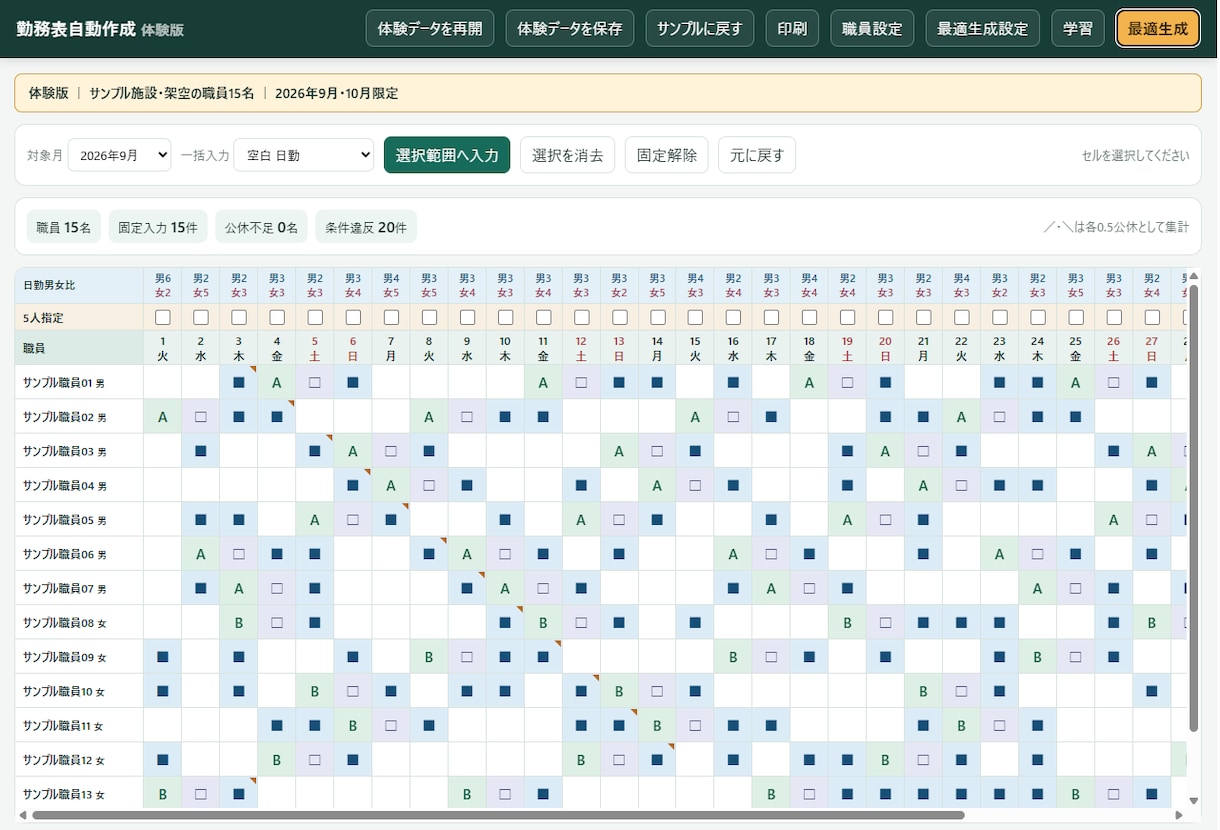Select 職員08's B shift on day 3
This screenshot has width=1220, height=830.
point(239,622)
